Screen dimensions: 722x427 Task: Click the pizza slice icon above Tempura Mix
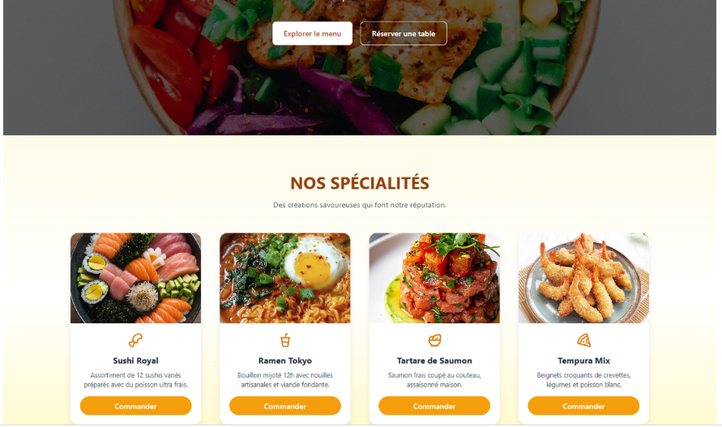584,340
